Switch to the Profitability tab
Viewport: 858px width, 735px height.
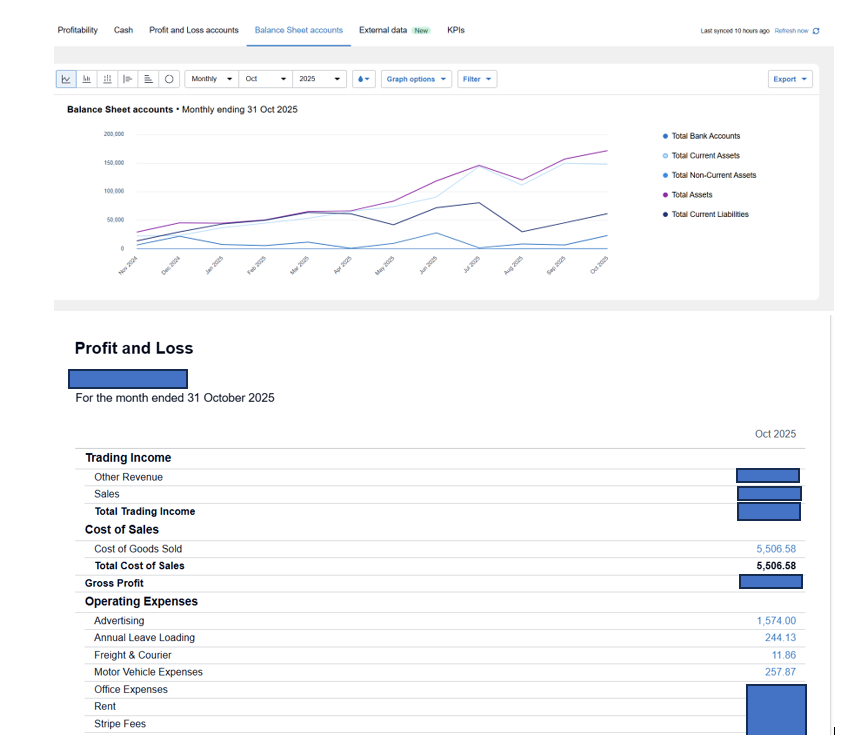pos(78,30)
